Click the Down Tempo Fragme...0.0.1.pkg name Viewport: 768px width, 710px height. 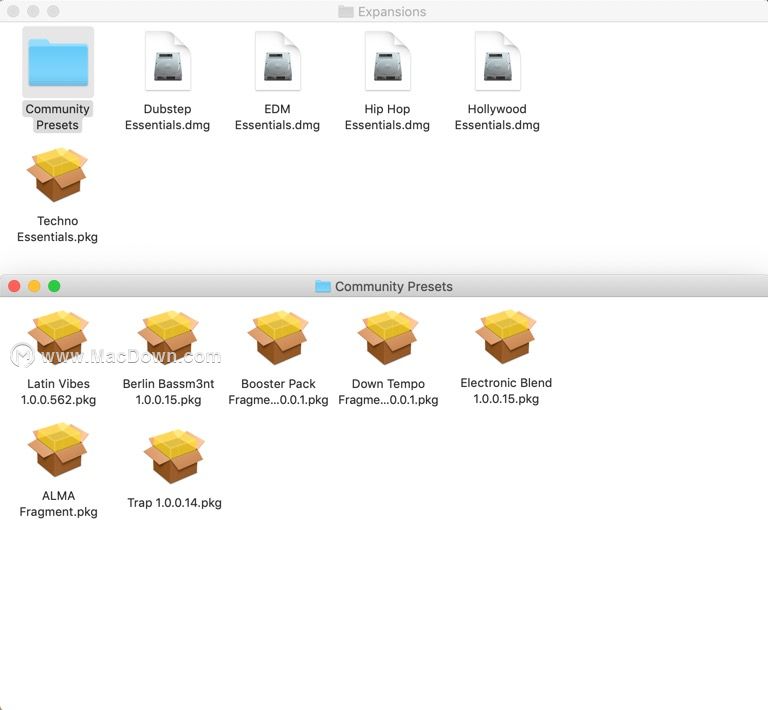(388, 391)
